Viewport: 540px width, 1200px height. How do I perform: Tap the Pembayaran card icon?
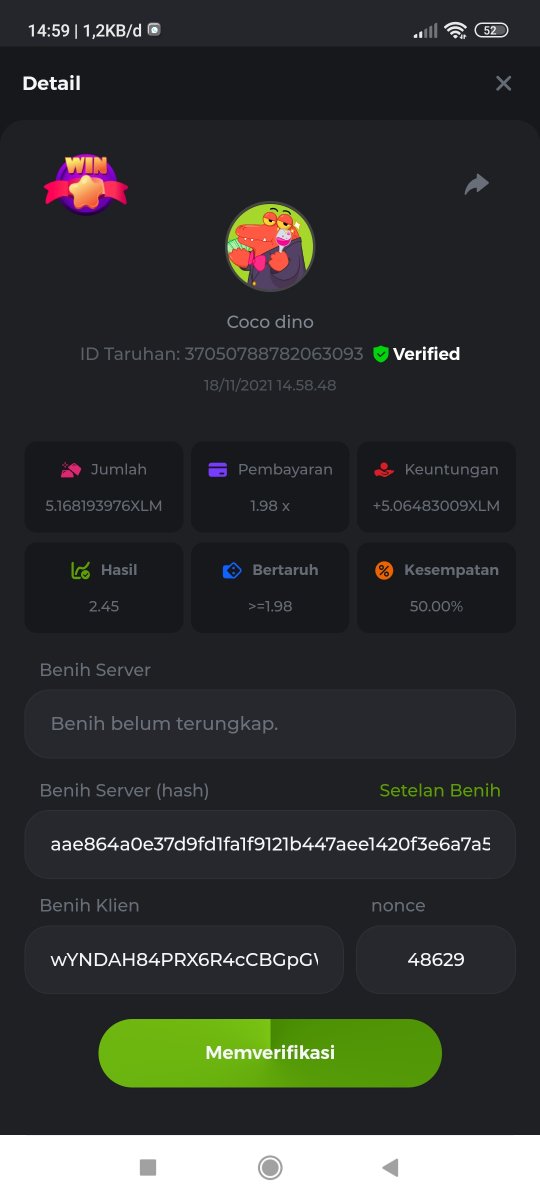click(x=217, y=469)
